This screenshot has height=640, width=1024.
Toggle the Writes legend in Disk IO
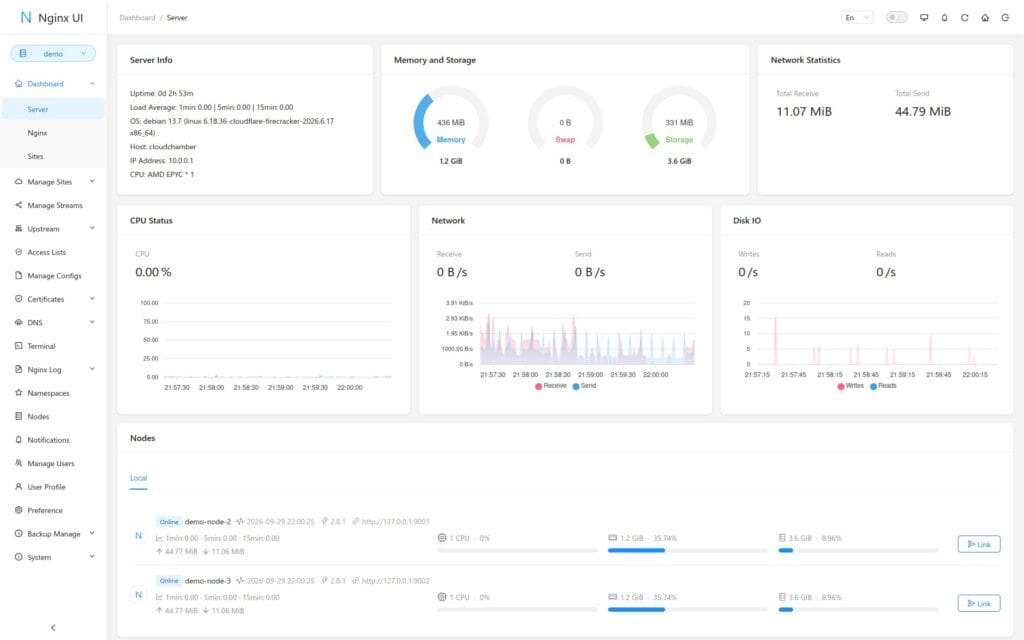point(850,386)
